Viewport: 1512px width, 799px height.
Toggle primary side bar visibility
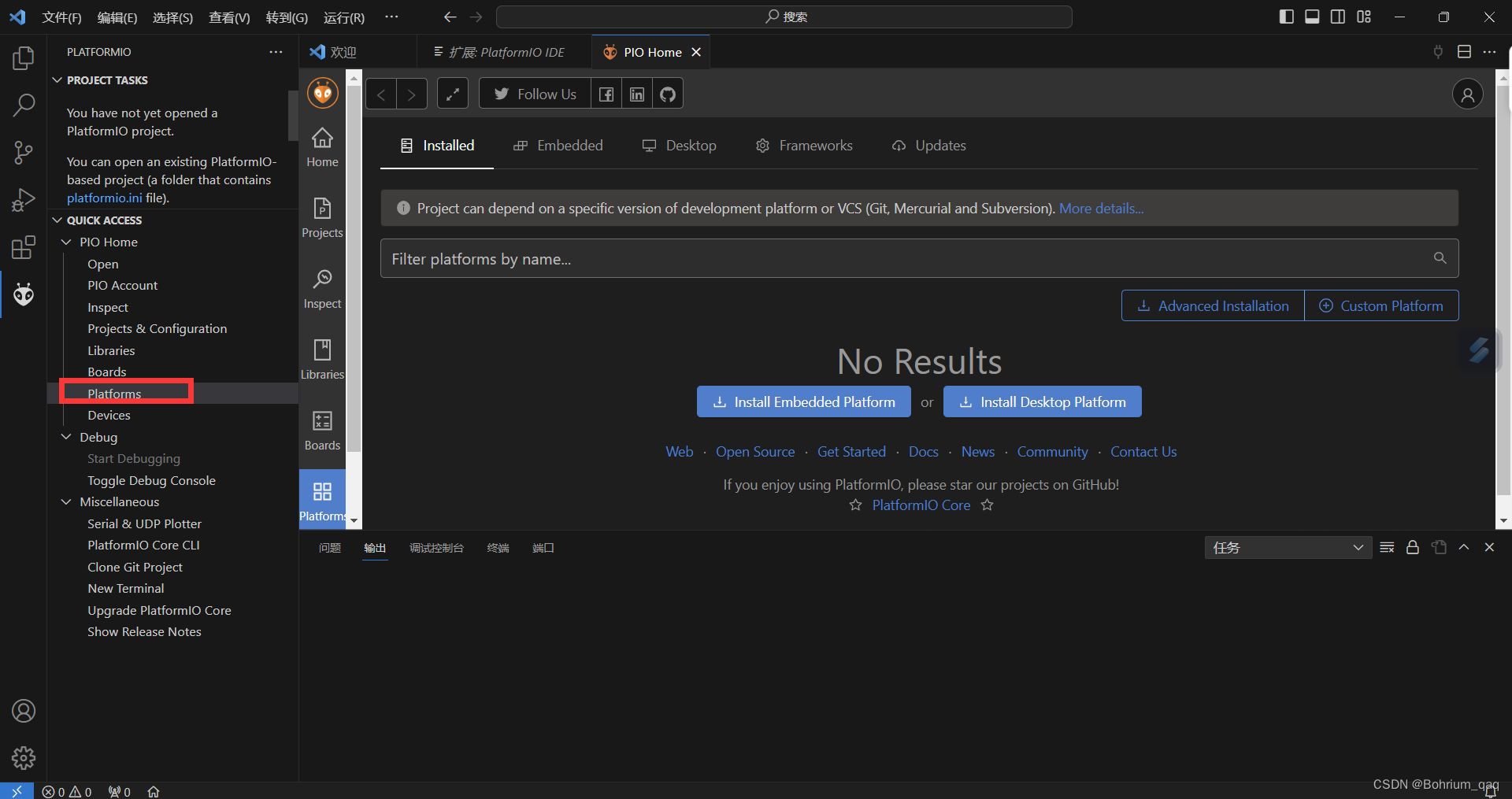pos(1287,17)
